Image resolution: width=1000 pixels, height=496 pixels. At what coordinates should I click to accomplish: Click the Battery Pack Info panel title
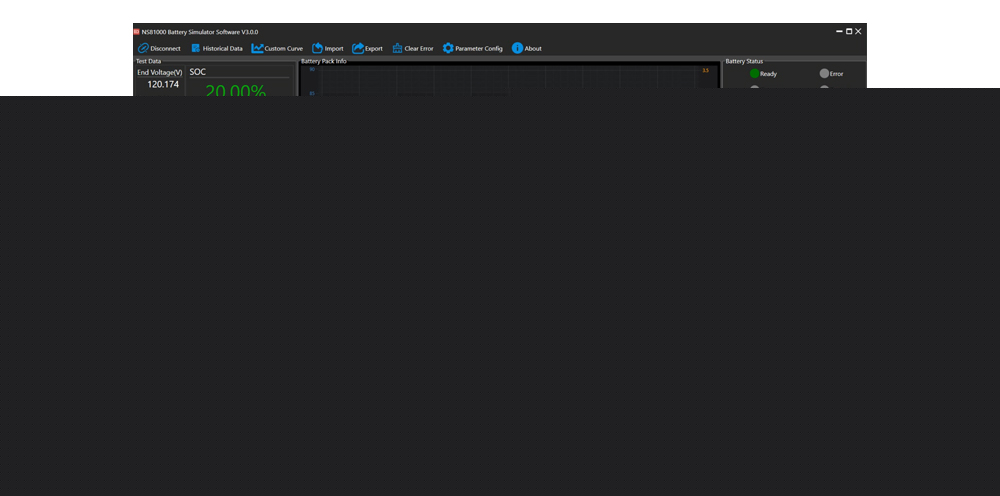(x=324, y=61)
